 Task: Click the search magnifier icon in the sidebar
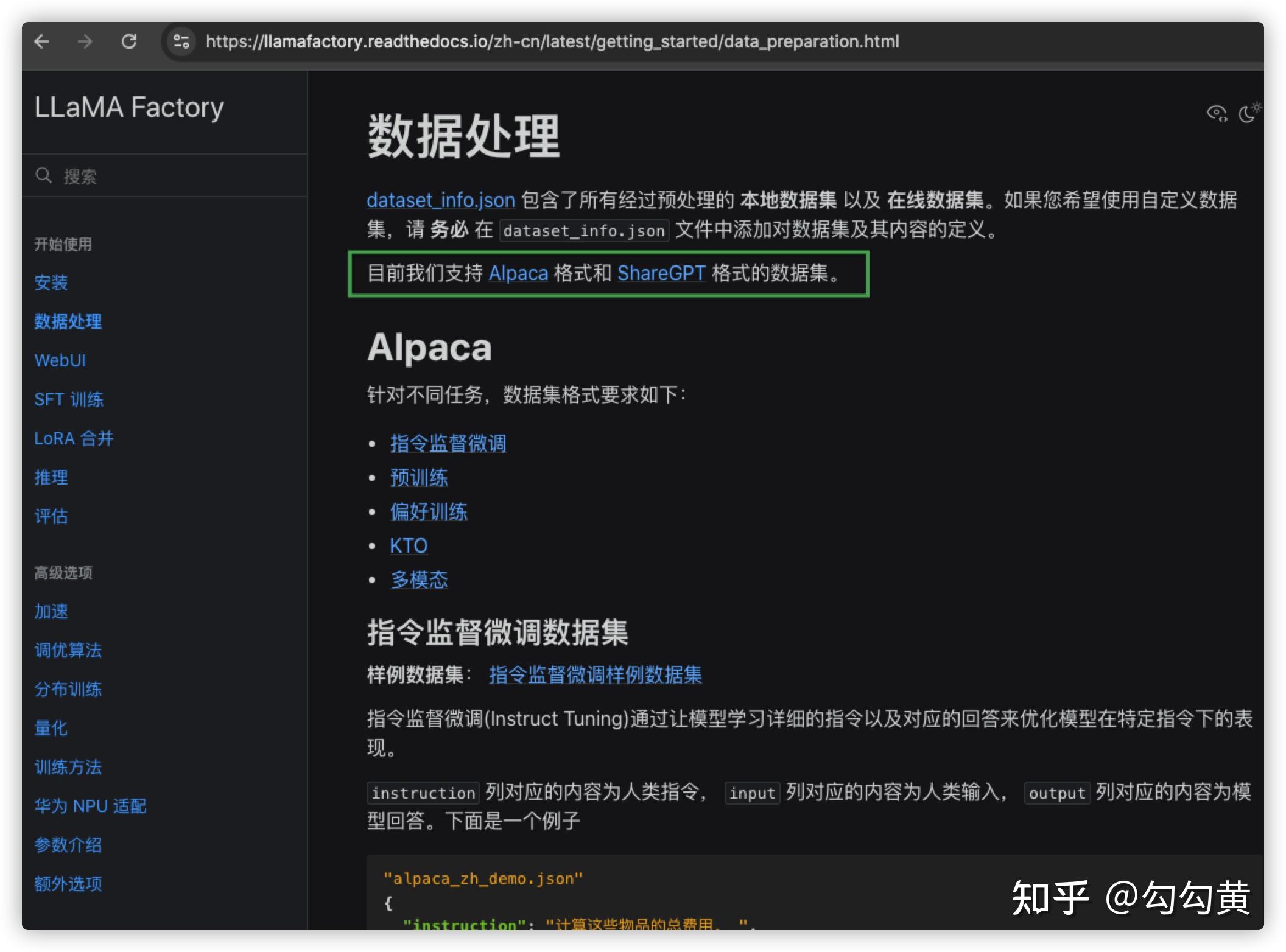click(43, 175)
